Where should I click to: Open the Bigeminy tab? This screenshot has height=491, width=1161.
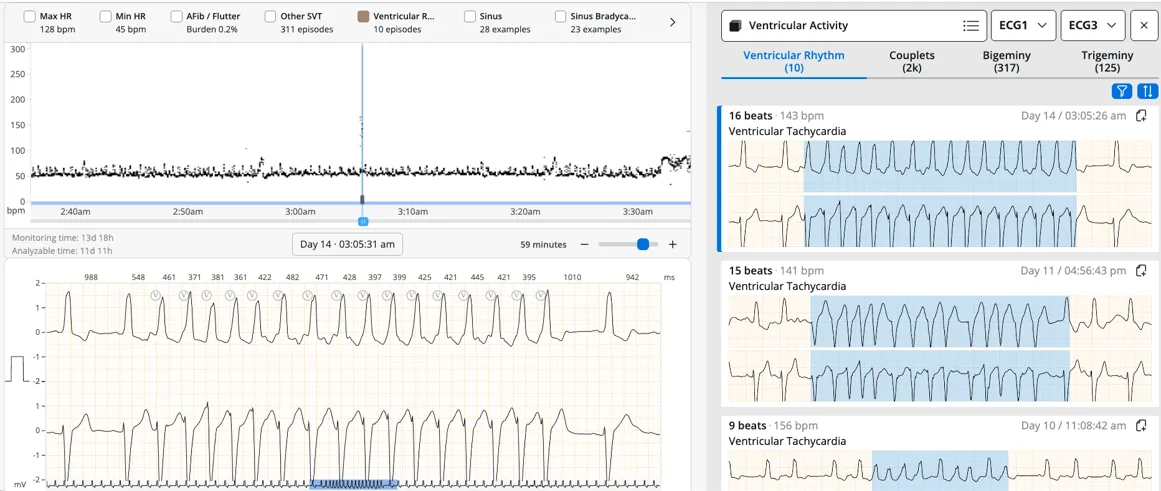point(1007,61)
